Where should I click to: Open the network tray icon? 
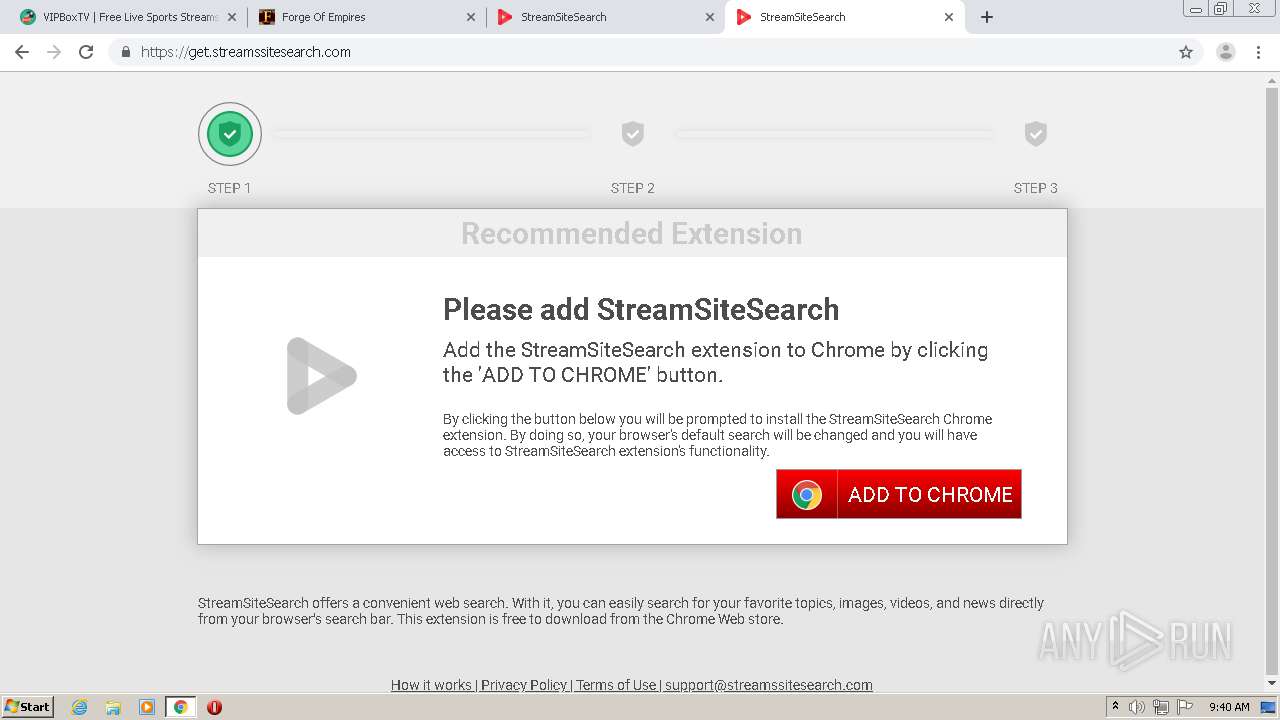pyautogui.click(x=1160, y=707)
